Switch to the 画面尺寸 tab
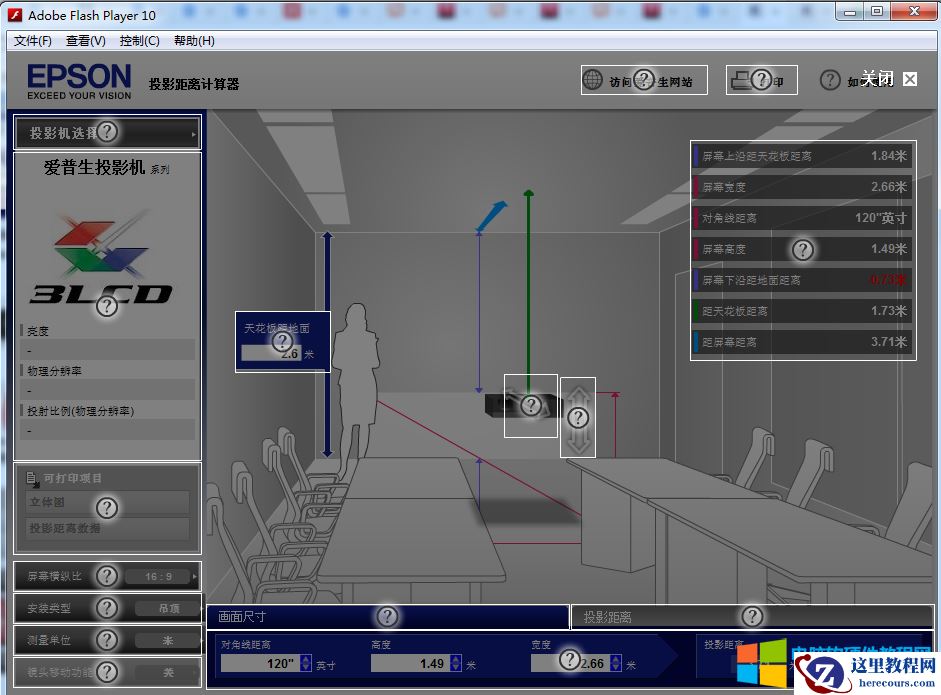This screenshot has width=941, height=695. pyautogui.click(x=387, y=616)
